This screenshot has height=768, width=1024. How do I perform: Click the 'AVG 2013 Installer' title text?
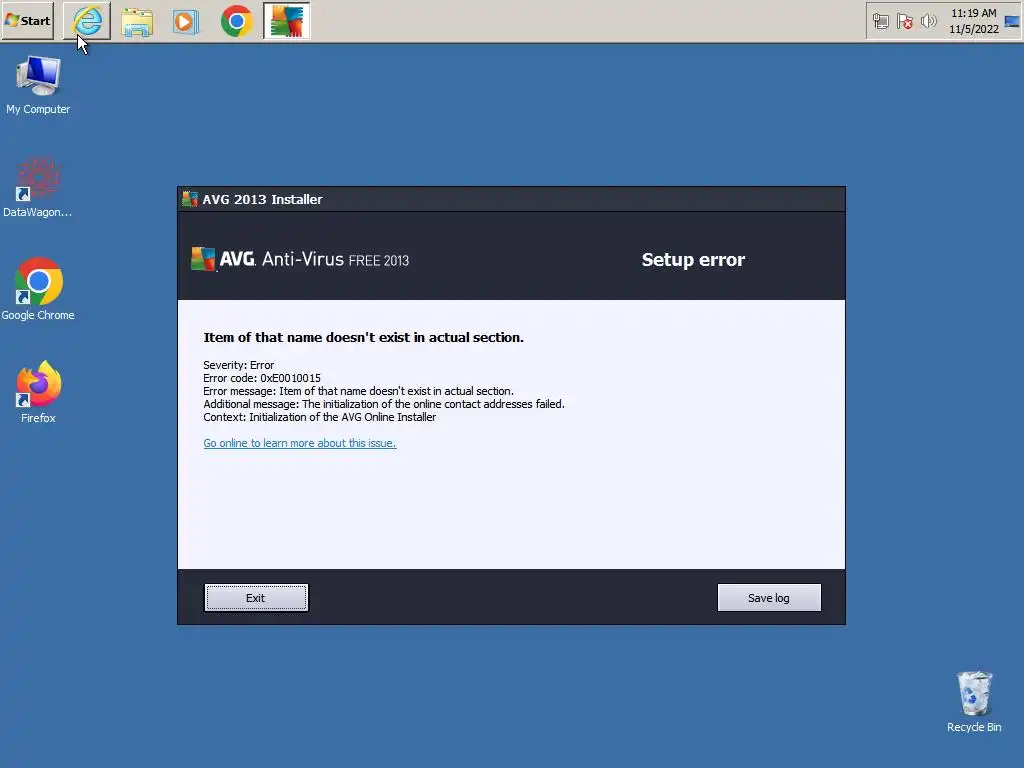263,199
